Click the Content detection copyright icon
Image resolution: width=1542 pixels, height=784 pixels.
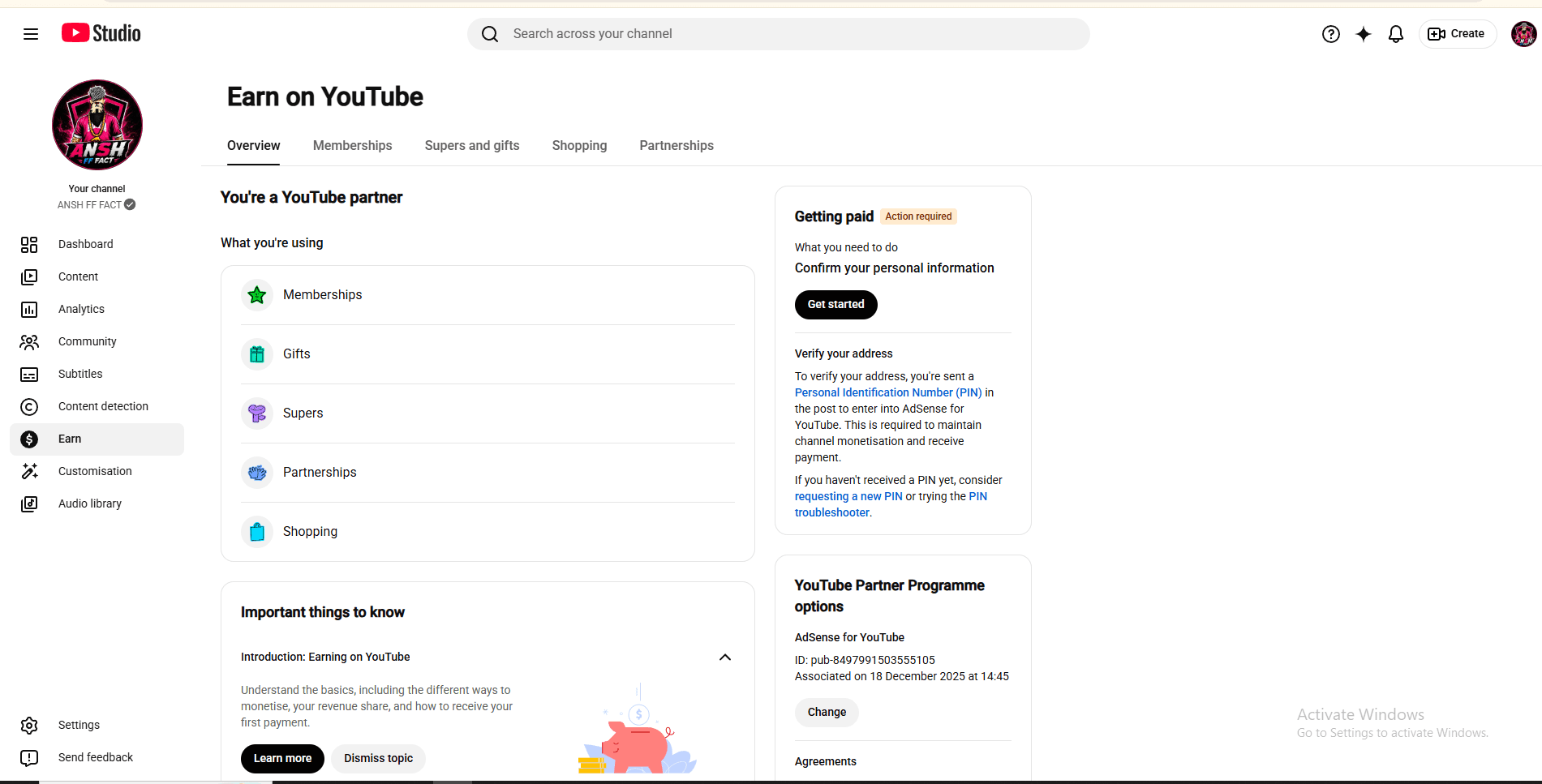click(x=29, y=406)
